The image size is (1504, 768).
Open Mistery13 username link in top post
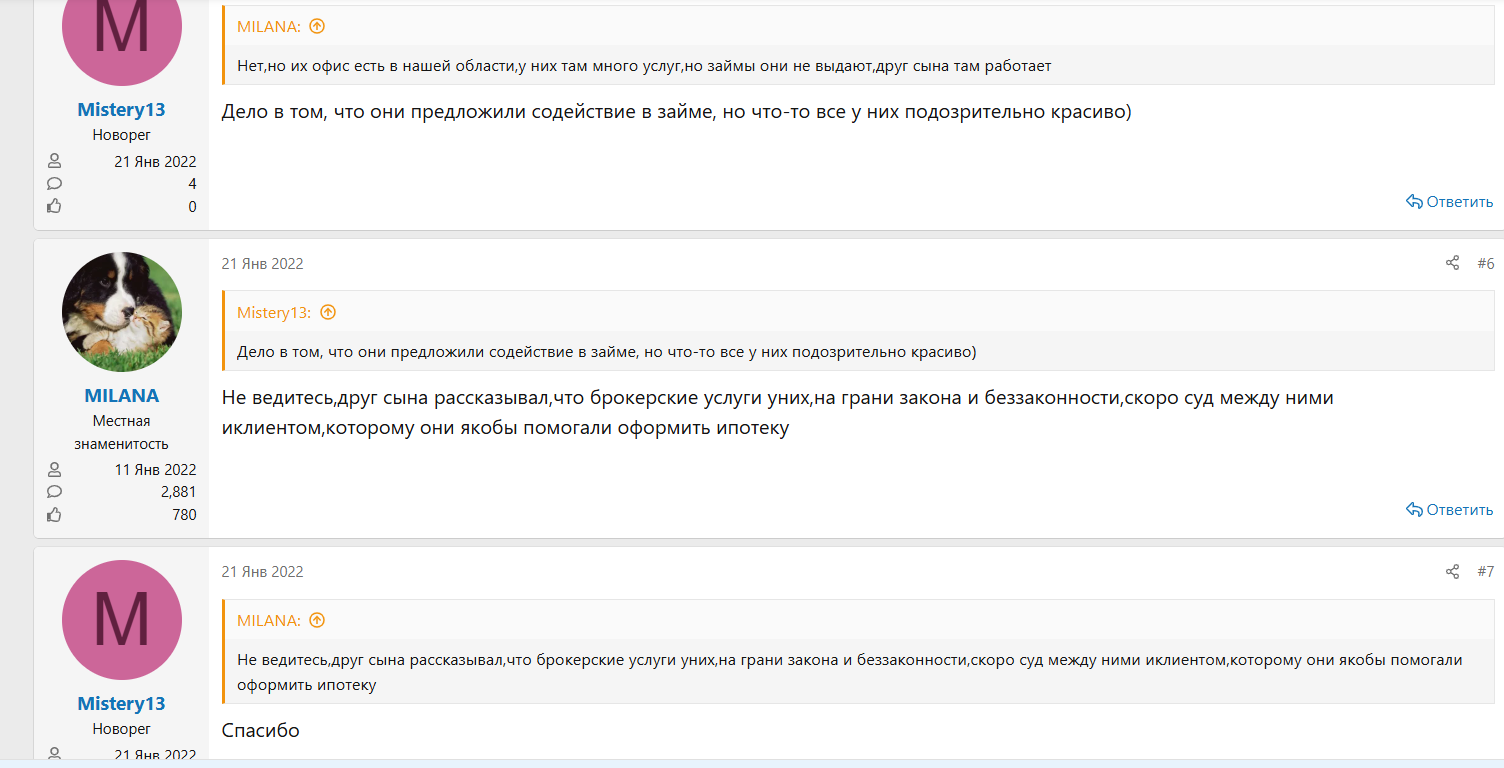tap(122, 109)
